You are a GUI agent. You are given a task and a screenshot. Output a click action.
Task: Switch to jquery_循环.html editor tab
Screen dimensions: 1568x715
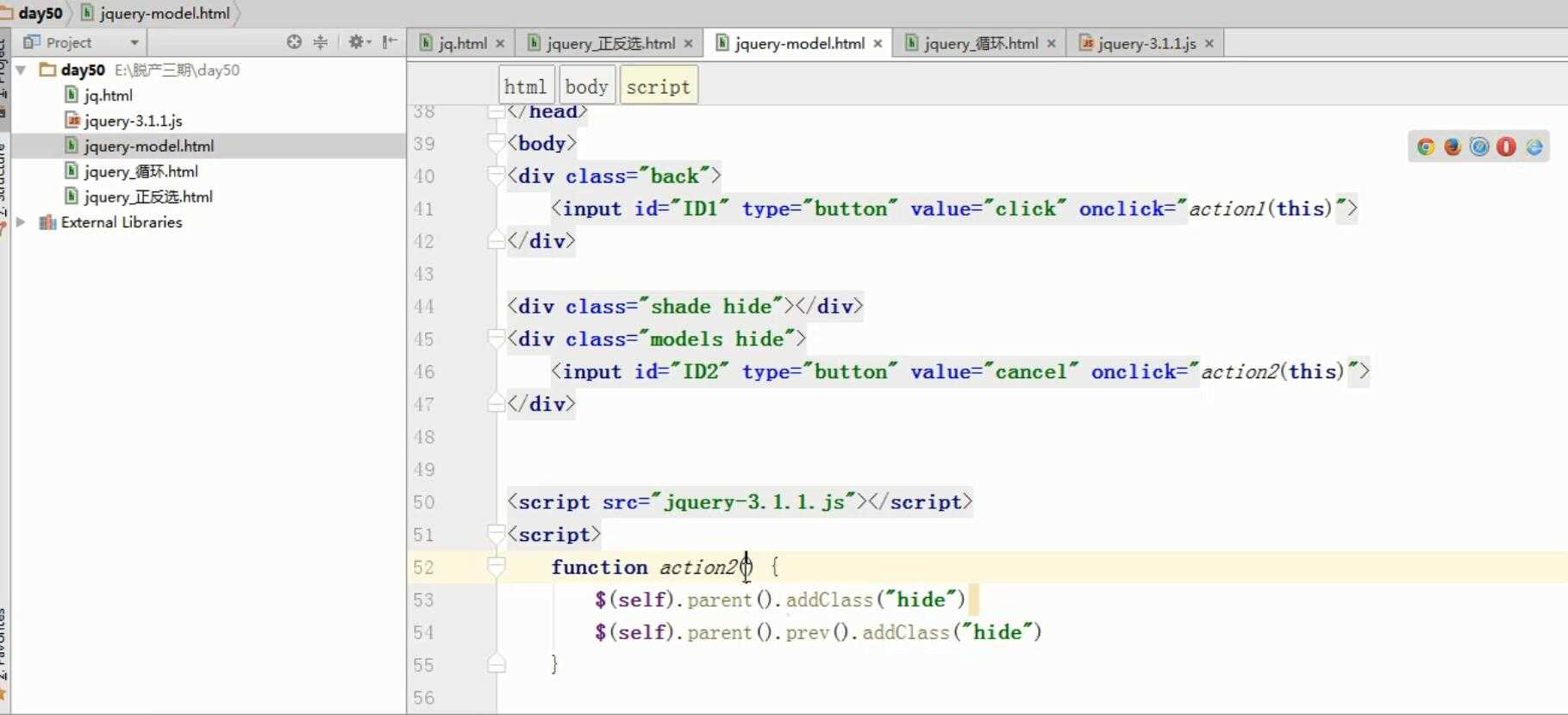pos(981,43)
